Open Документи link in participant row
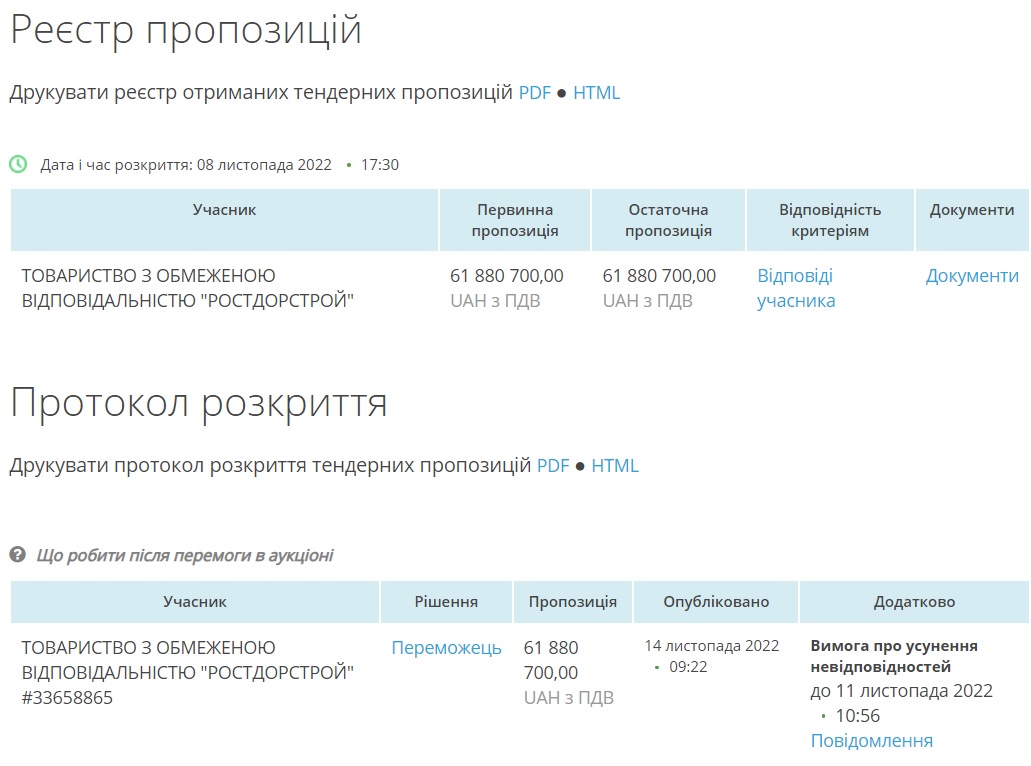The image size is (1031, 766). click(972, 276)
